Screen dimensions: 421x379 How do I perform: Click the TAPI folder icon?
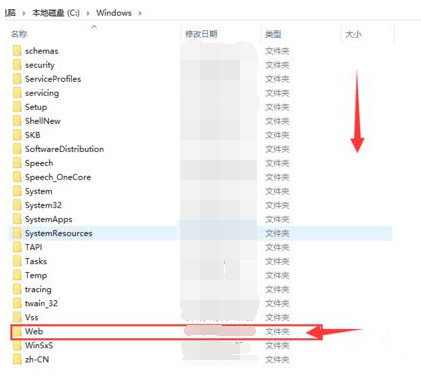pyautogui.click(x=17, y=247)
